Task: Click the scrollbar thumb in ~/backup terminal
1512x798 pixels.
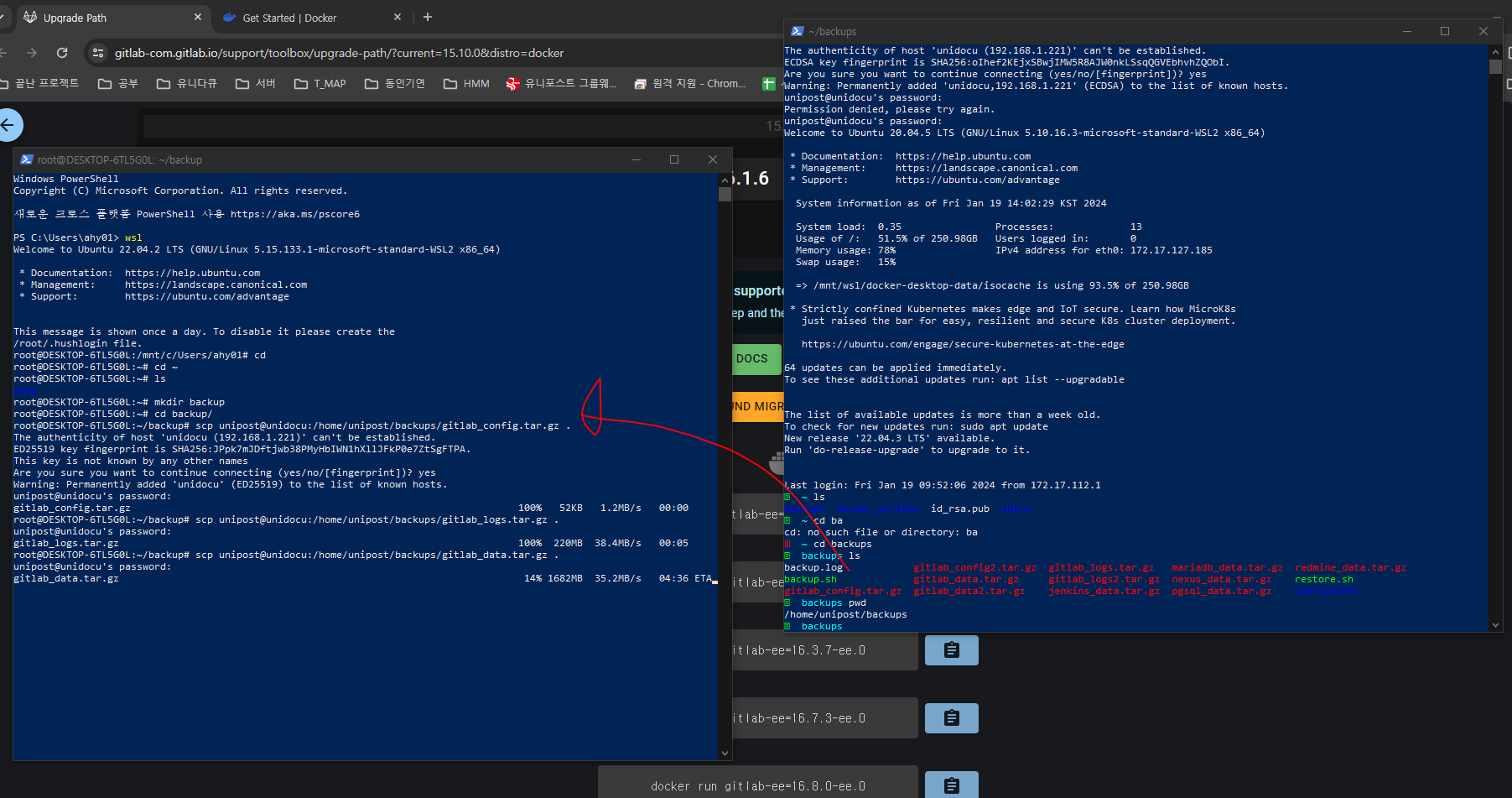Action: click(725, 195)
